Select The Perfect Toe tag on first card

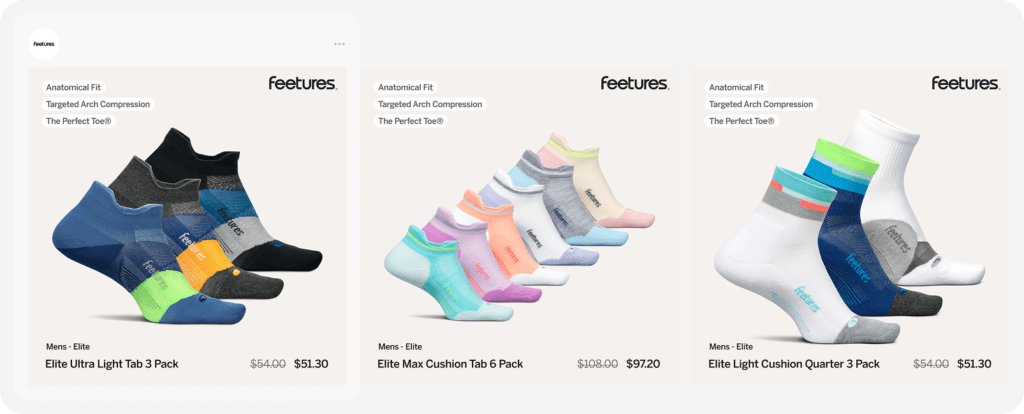pos(79,121)
